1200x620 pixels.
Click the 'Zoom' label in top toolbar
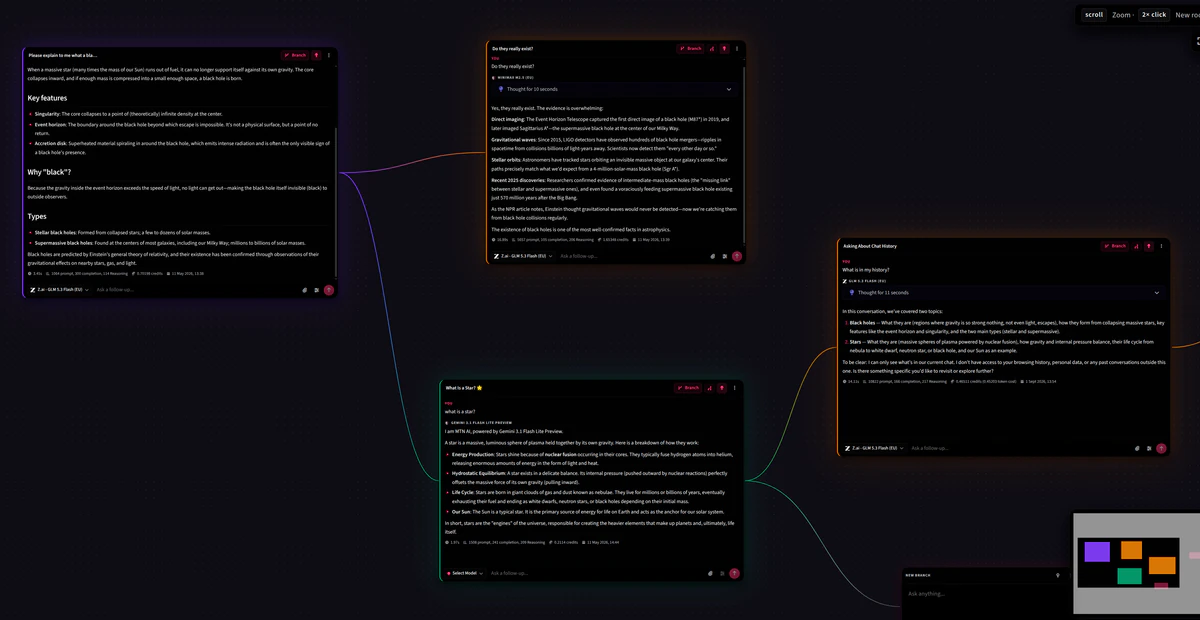point(1122,15)
